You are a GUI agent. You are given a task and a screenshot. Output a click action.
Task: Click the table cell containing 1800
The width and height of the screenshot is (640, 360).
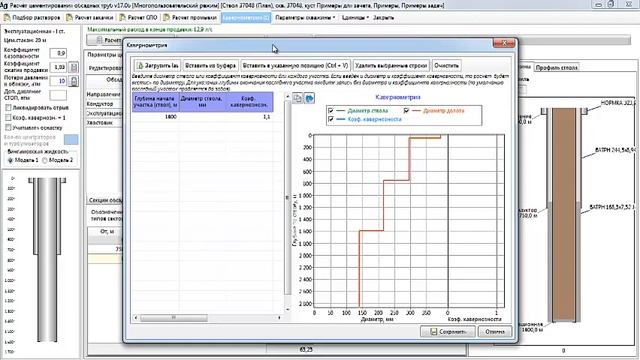[156, 117]
